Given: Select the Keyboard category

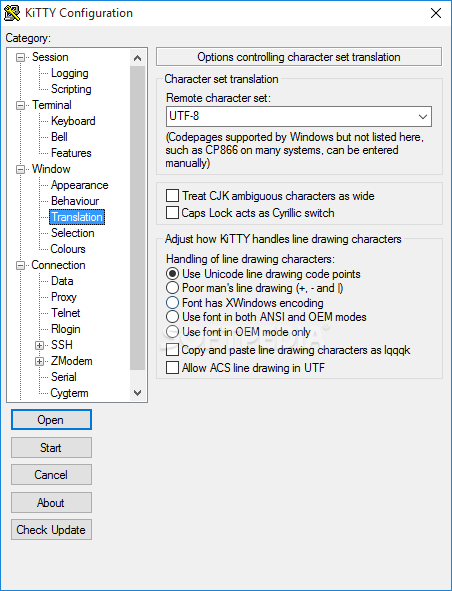Looking at the screenshot, I should click(x=73, y=121).
